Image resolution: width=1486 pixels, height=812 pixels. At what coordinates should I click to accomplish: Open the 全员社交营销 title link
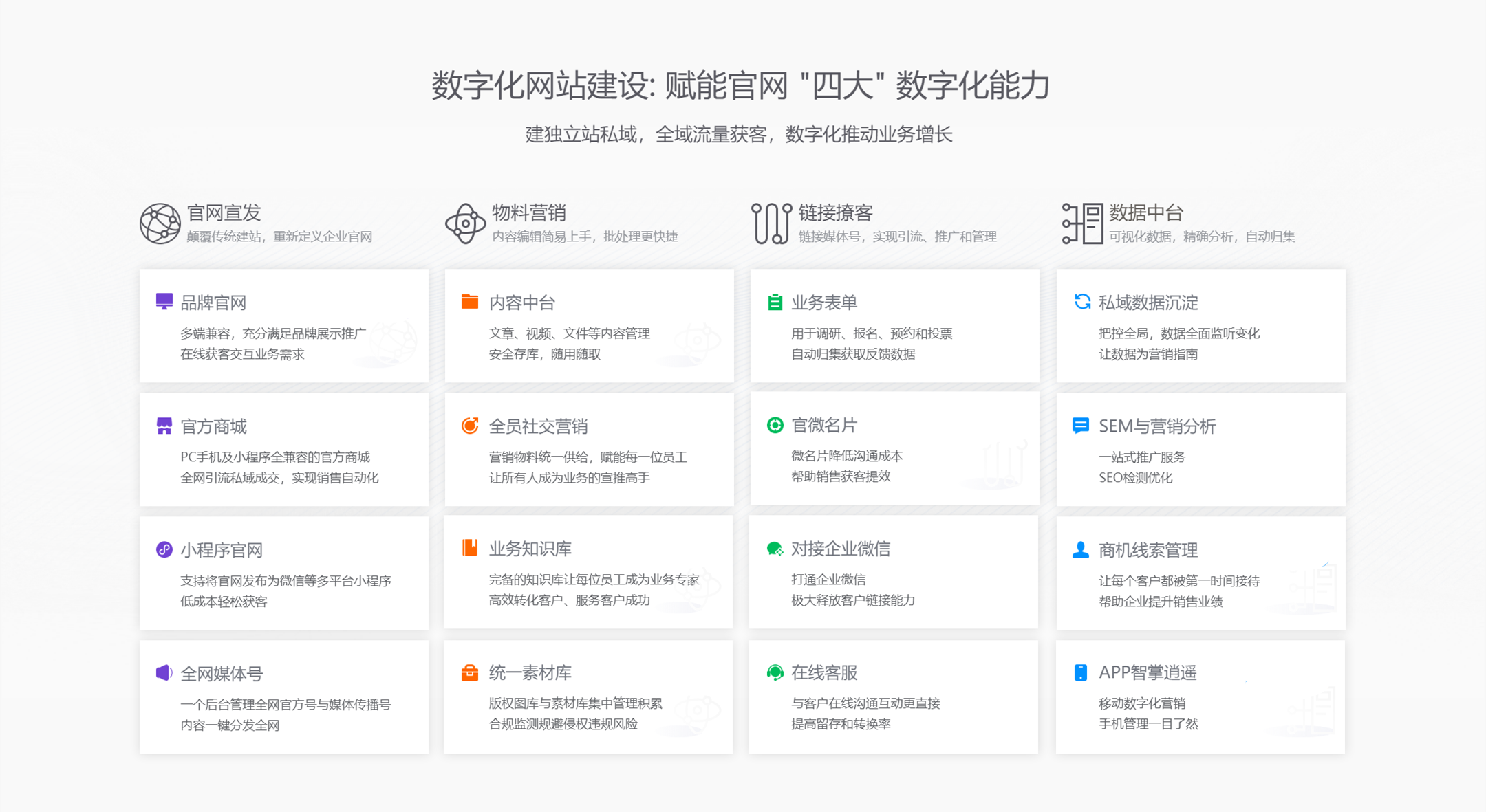[538, 426]
